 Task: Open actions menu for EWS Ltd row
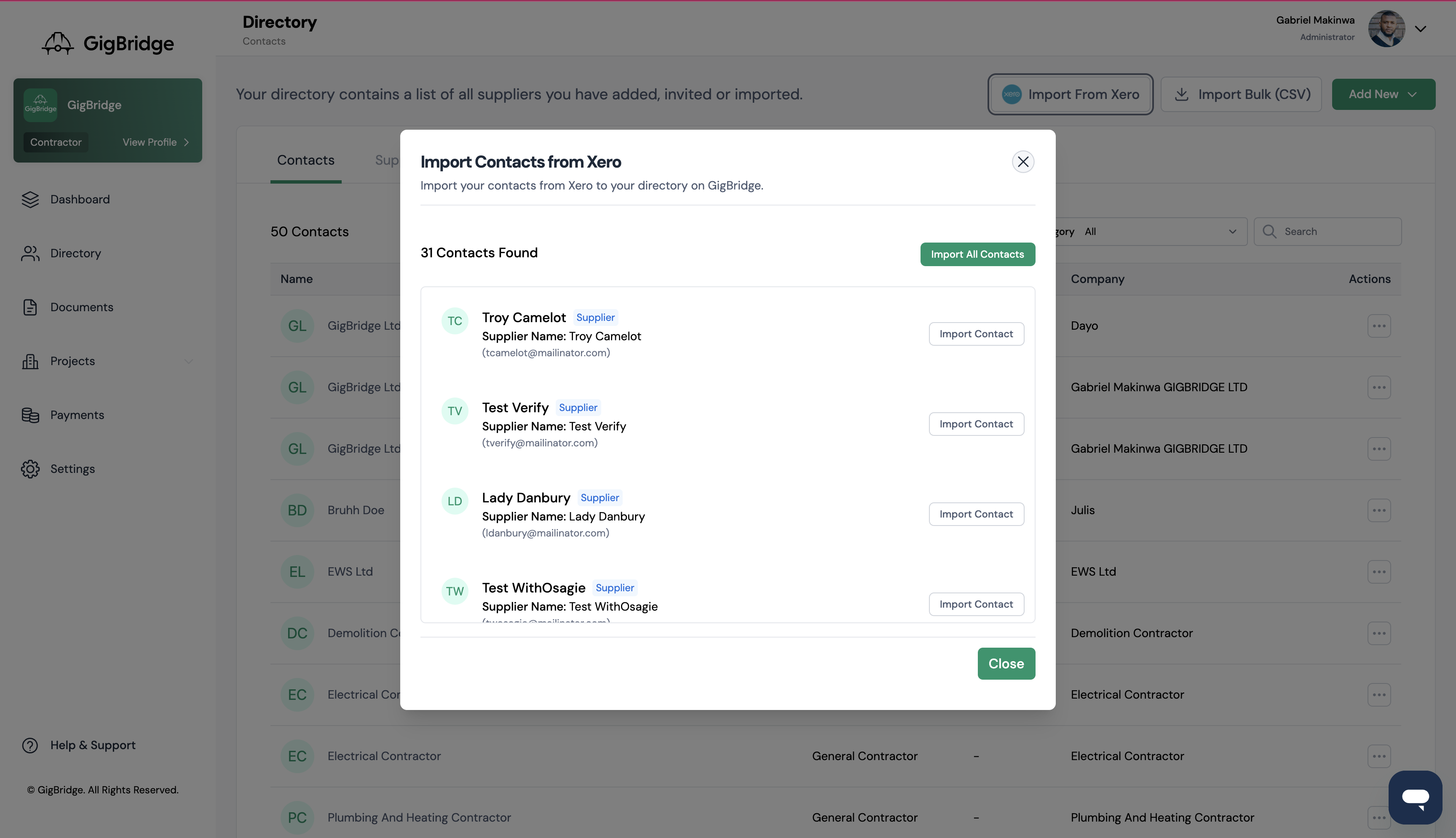coord(1379,572)
